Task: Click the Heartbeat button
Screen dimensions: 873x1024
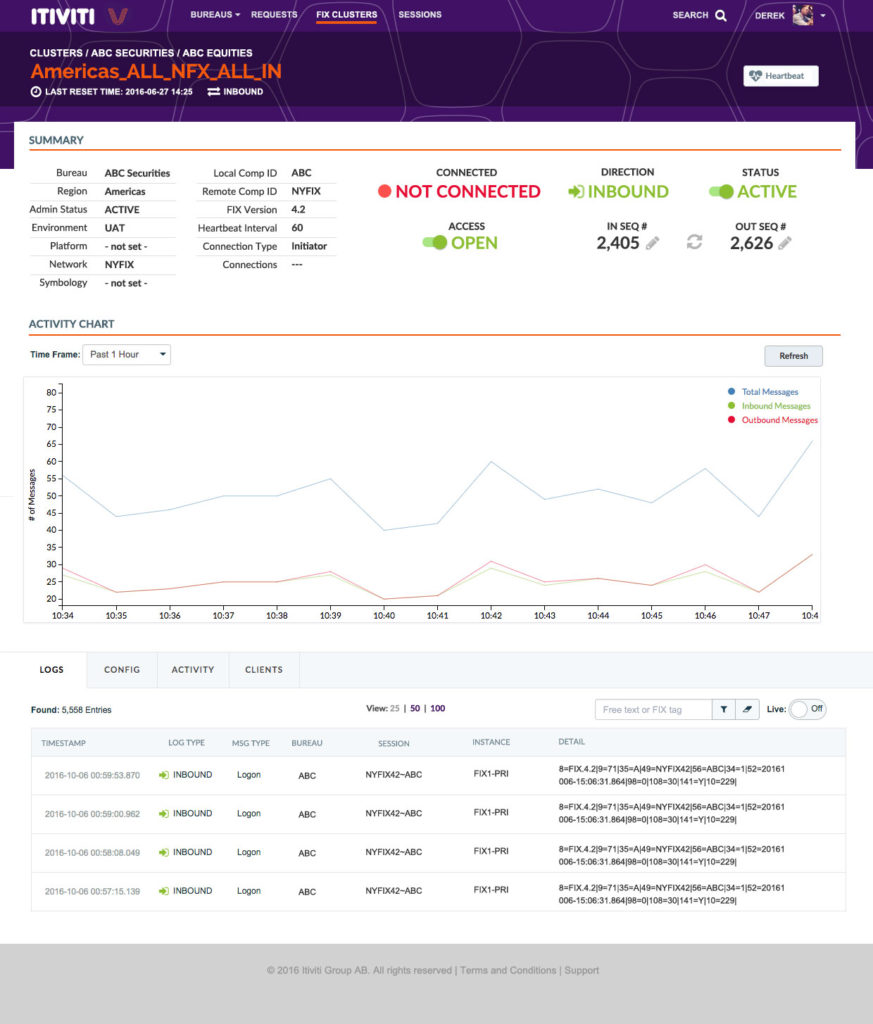Action: tap(780, 76)
